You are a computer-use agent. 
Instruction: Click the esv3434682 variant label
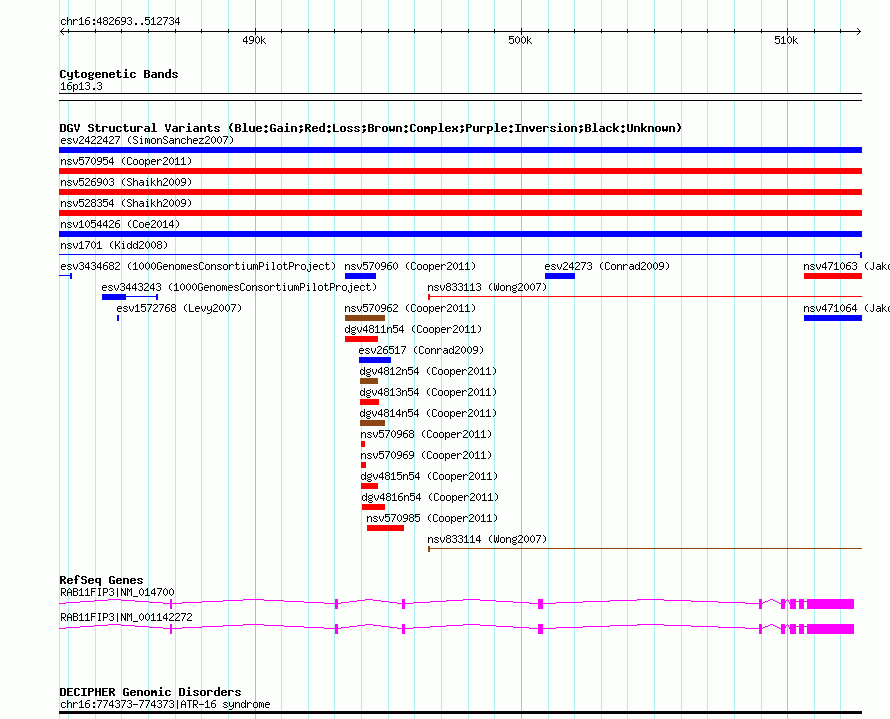[198, 266]
